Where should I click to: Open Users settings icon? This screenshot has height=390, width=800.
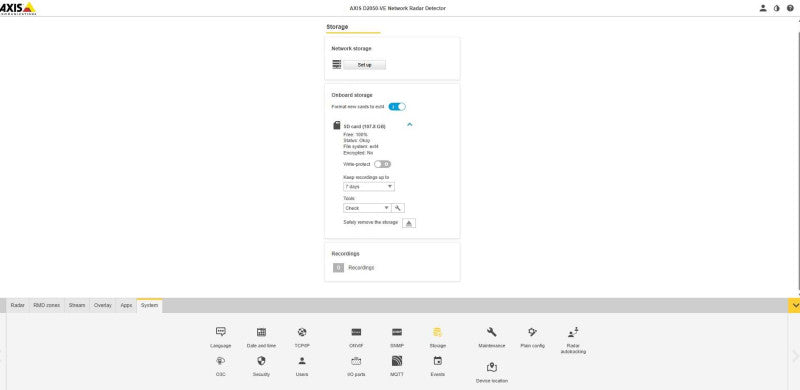coord(302,361)
